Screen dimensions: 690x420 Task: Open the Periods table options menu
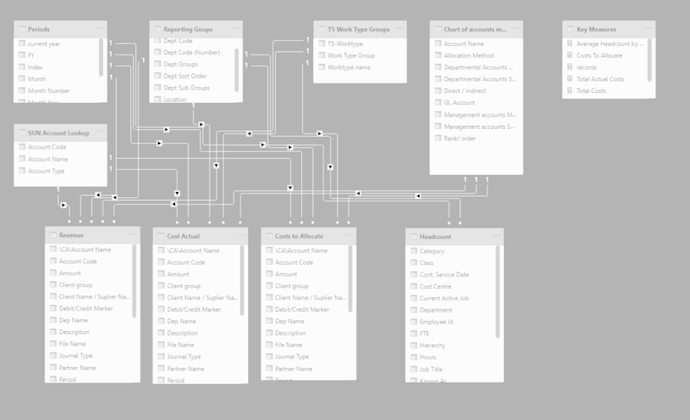[100, 28]
